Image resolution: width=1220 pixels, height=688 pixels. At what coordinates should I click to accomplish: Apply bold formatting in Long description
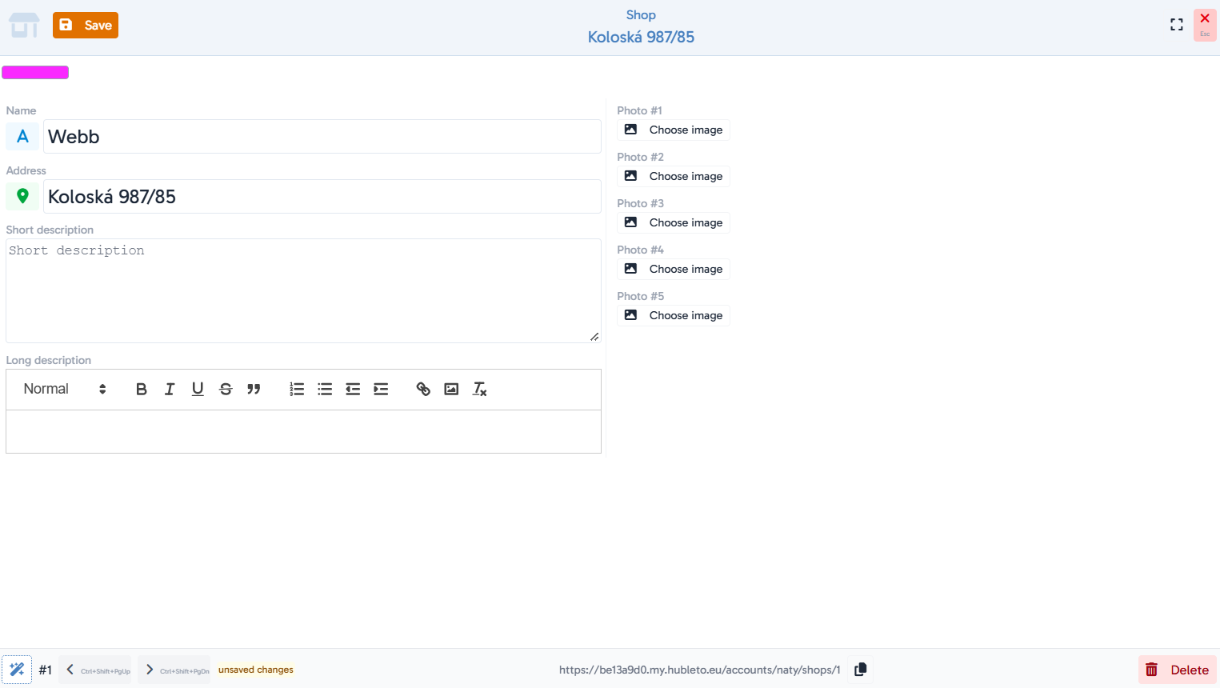coord(142,389)
